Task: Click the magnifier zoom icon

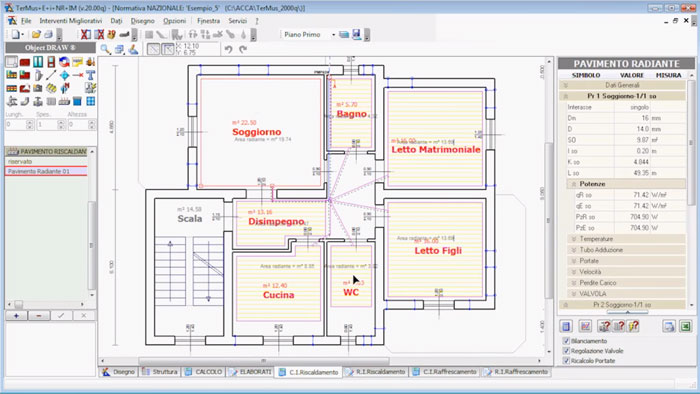Action: point(105,49)
